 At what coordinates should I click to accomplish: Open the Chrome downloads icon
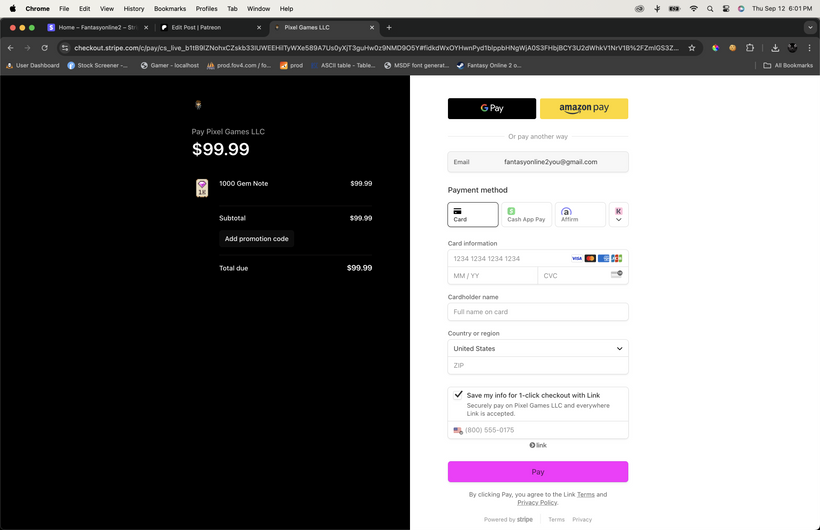tap(775, 48)
